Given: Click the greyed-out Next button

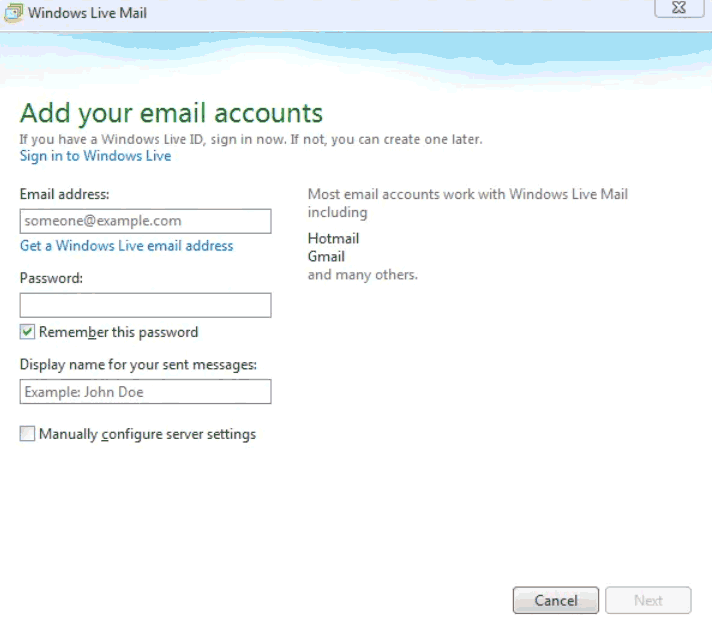Looking at the screenshot, I should click(648, 600).
